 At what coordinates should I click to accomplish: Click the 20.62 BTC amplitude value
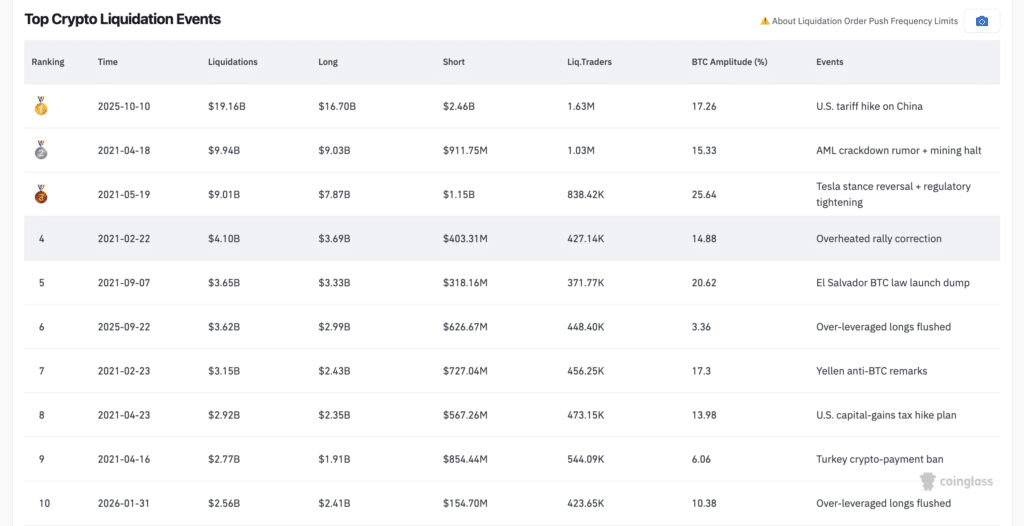point(704,283)
